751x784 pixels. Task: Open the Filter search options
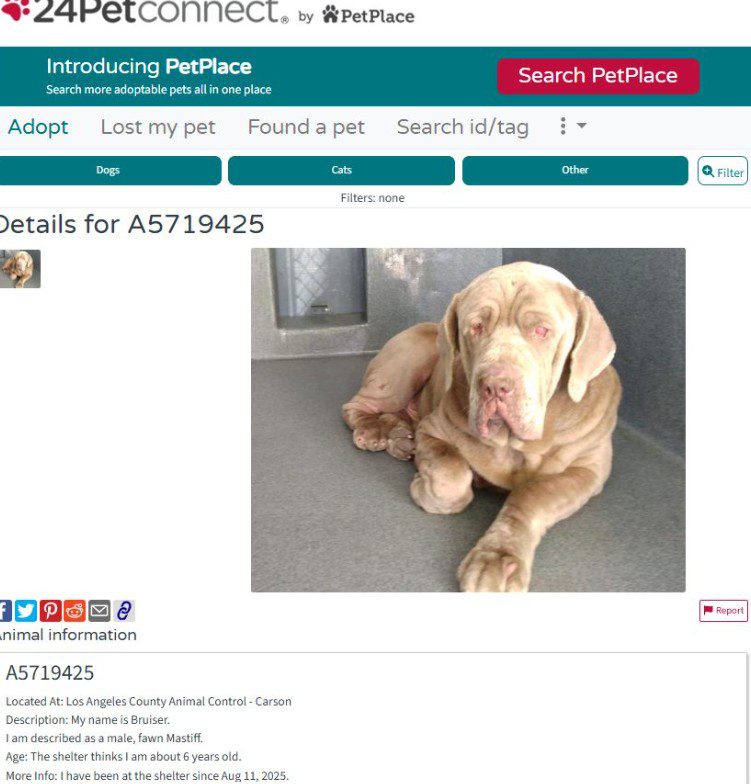pos(722,172)
